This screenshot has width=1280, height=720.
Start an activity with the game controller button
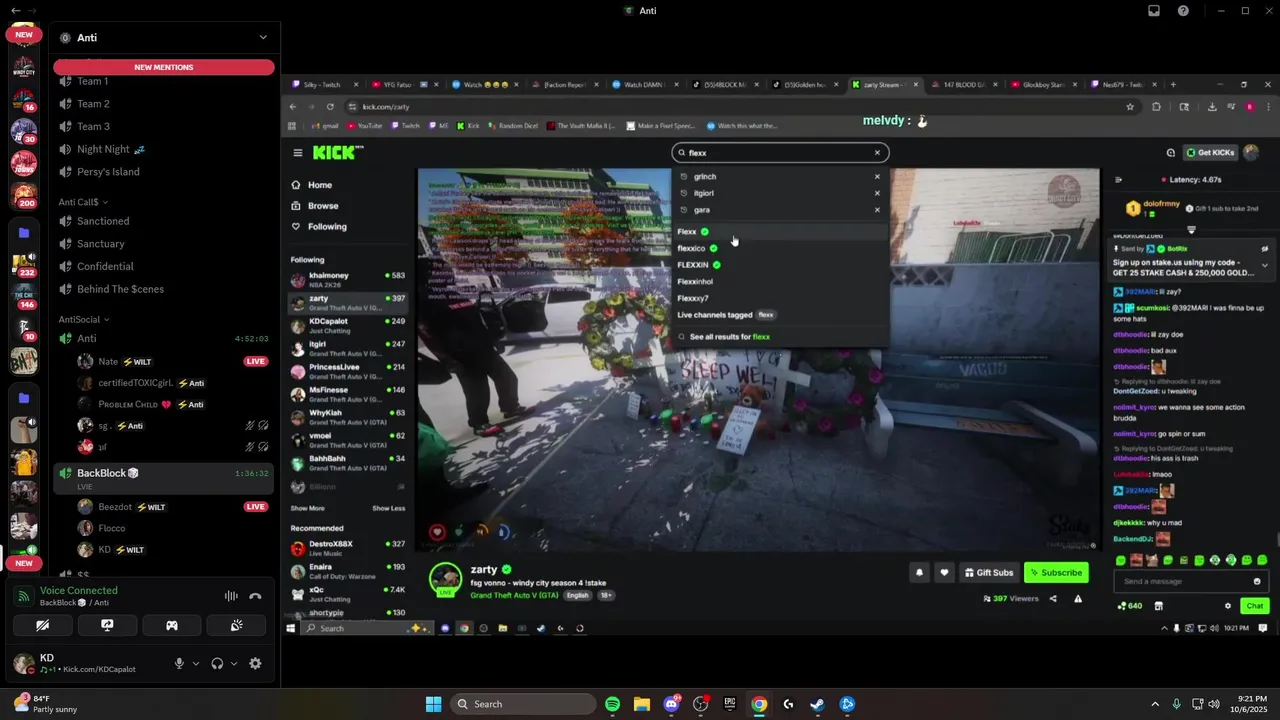point(172,625)
